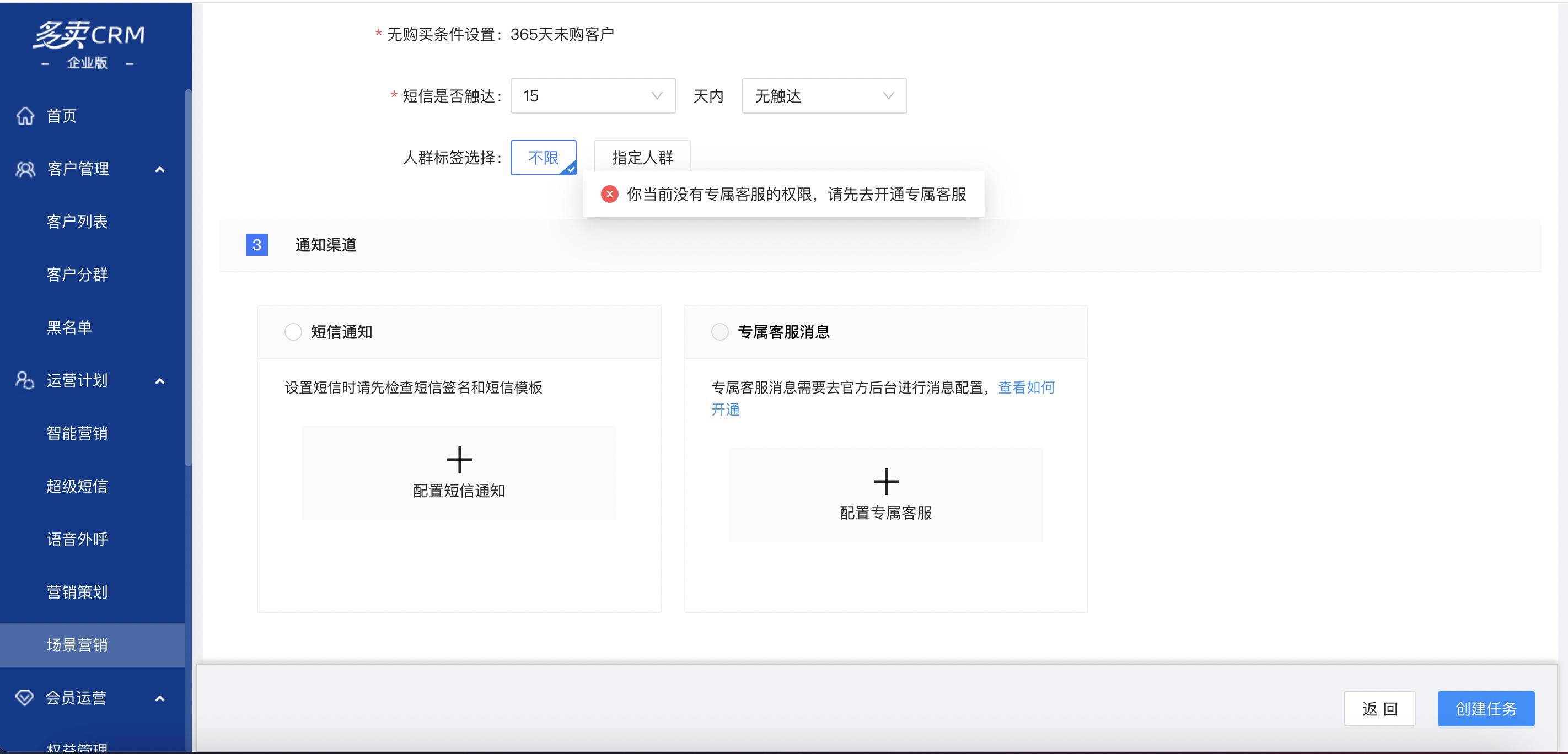This screenshot has height=754, width=1568.
Task: Choose the 不限 crowd tag option
Action: (543, 158)
